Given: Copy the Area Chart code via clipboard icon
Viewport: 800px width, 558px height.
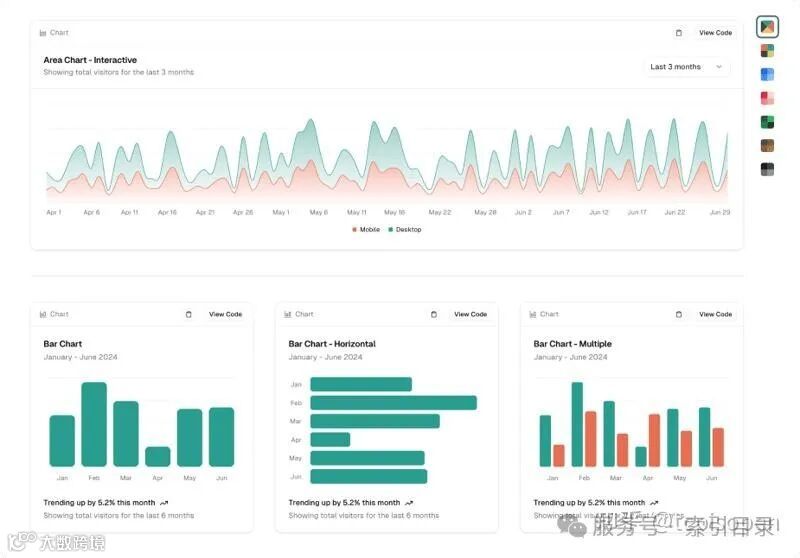Looking at the screenshot, I should pos(679,33).
